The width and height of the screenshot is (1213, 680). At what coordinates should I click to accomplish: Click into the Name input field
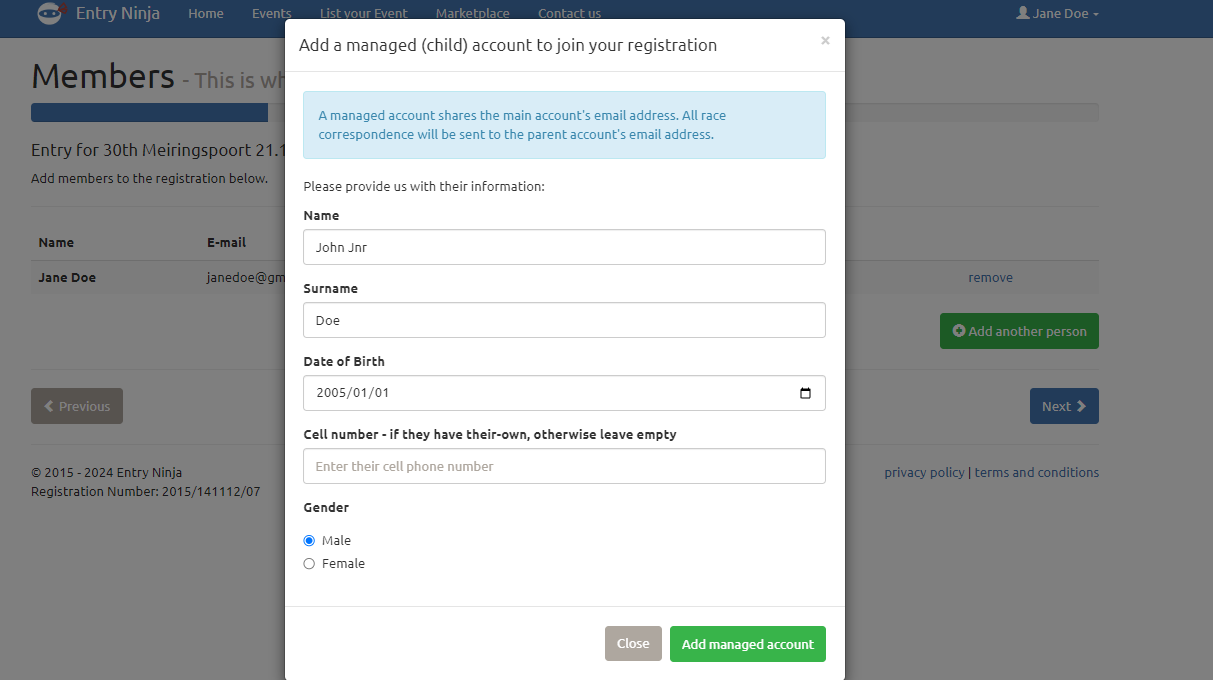click(x=564, y=247)
